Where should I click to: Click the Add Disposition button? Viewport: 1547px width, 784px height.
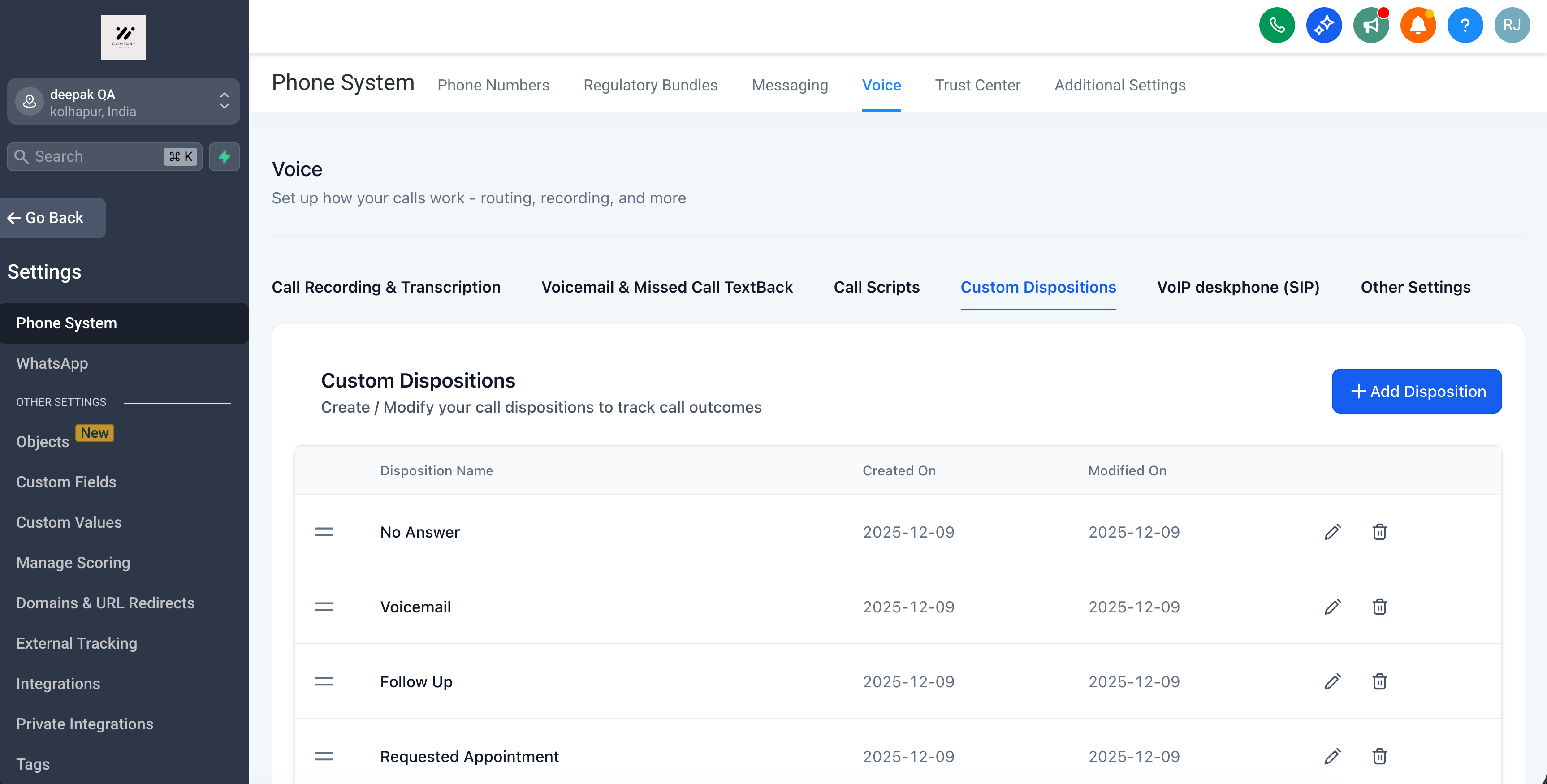tap(1416, 391)
